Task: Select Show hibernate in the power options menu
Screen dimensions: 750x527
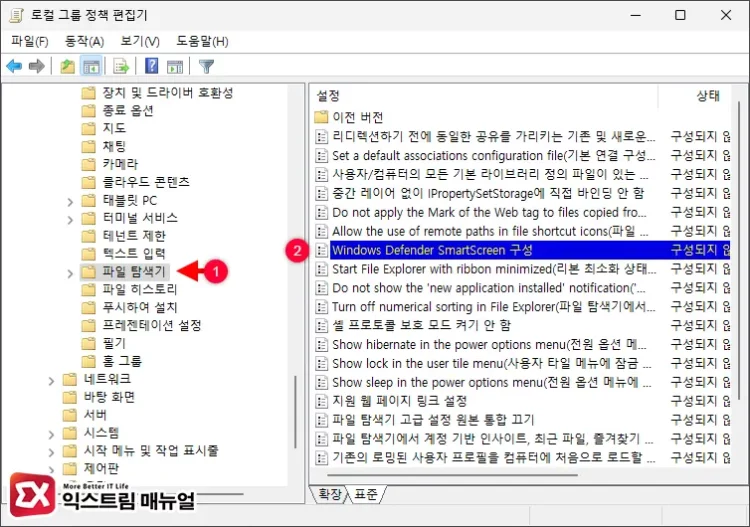Action: (489, 344)
